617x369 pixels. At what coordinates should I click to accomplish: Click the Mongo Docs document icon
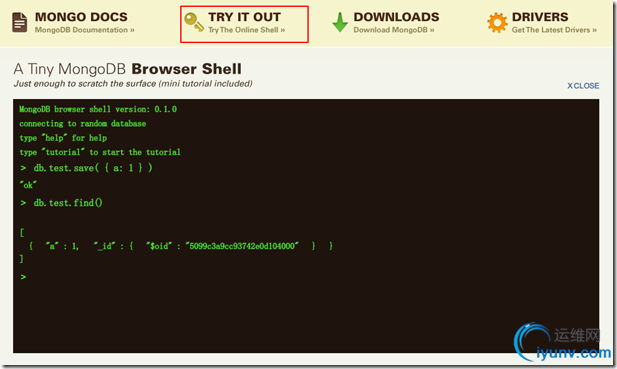point(20,22)
